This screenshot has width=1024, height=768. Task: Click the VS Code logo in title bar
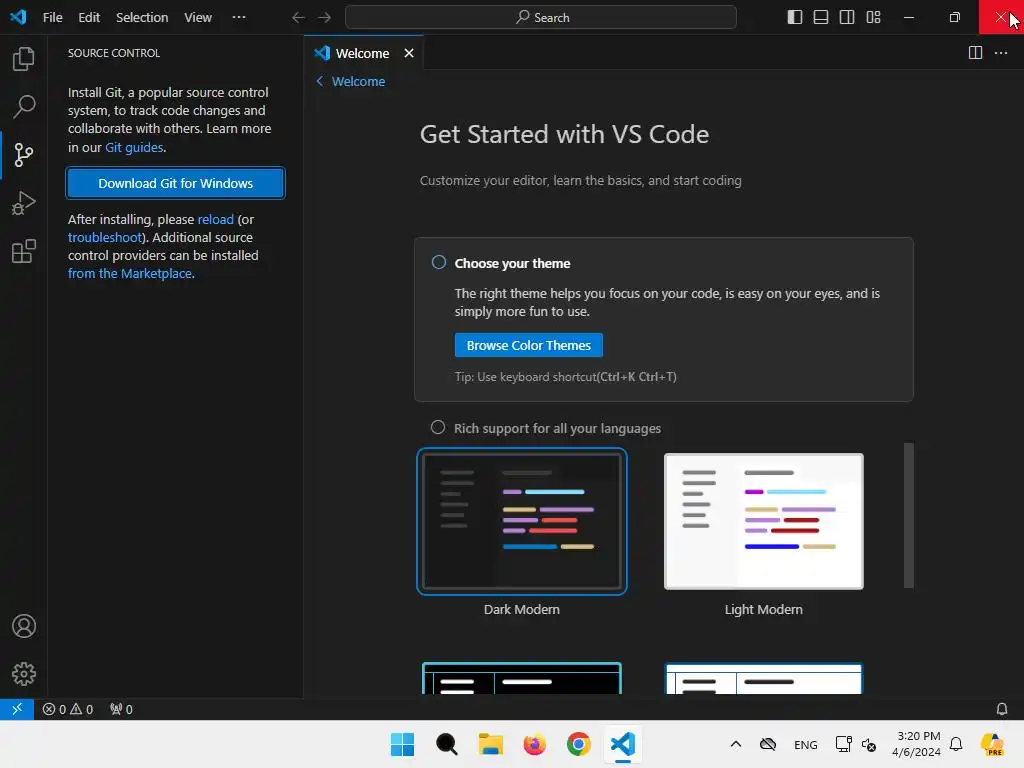pos(18,17)
